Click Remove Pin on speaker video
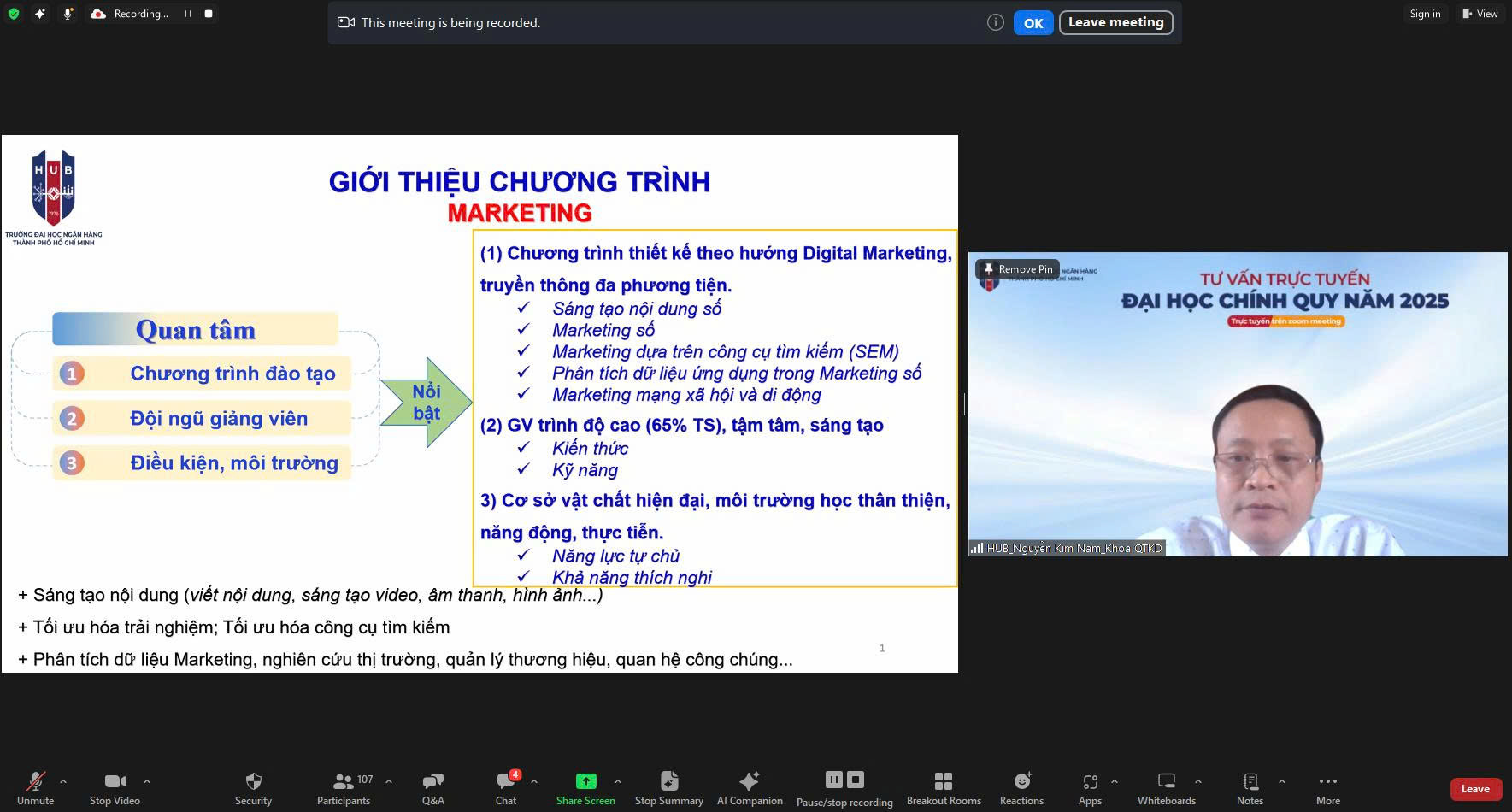The height and width of the screenshot is (812, 1512). [1017, 269]
